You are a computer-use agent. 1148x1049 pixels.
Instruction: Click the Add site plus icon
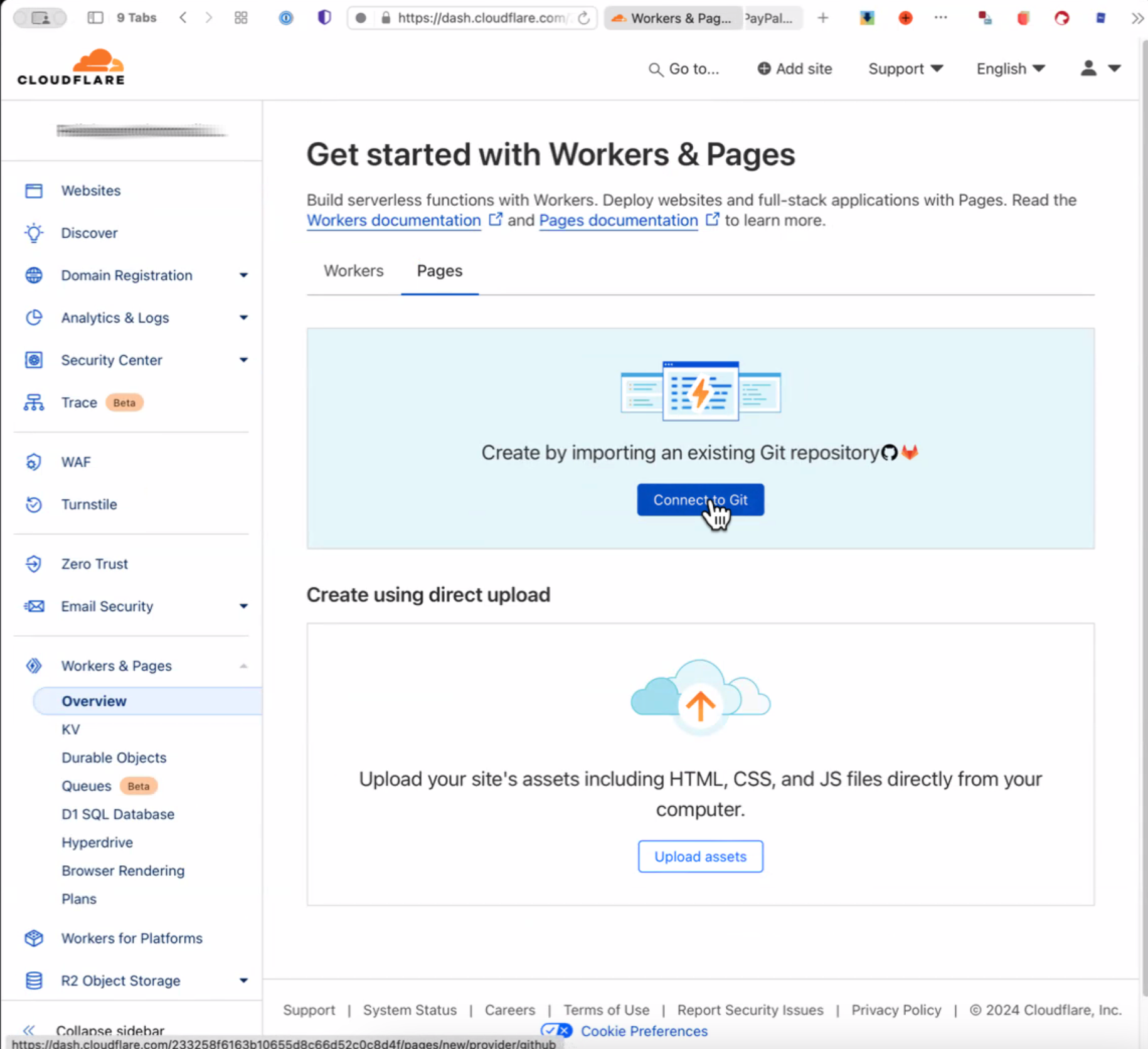click(764, 68)
